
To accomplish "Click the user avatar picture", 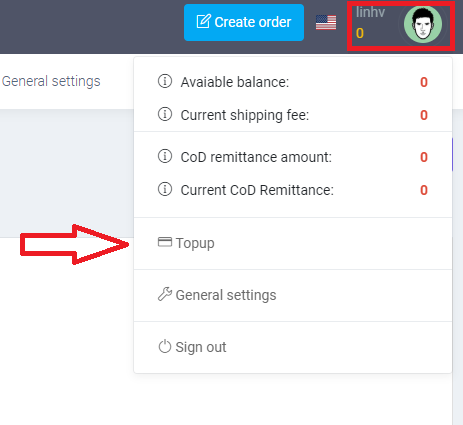I will point(423,24).
